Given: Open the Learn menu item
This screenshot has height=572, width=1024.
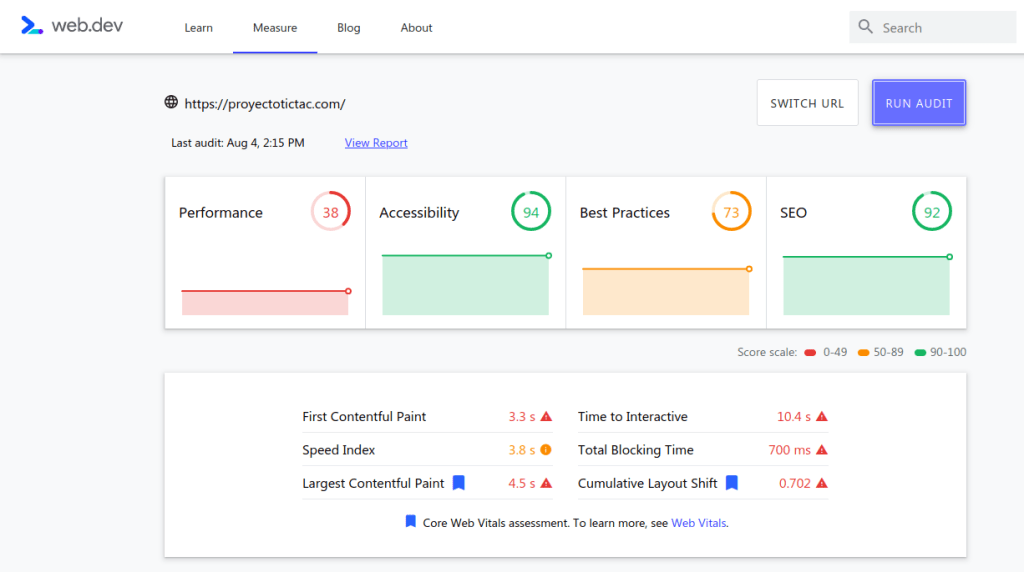Looking at the screenshot, I should pyautogui.click(x=198, y=28).
